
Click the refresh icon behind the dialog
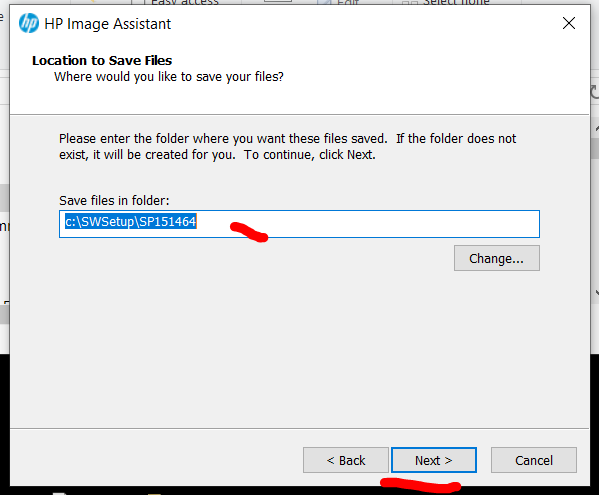pyautogui.click(x=594, y=92)
